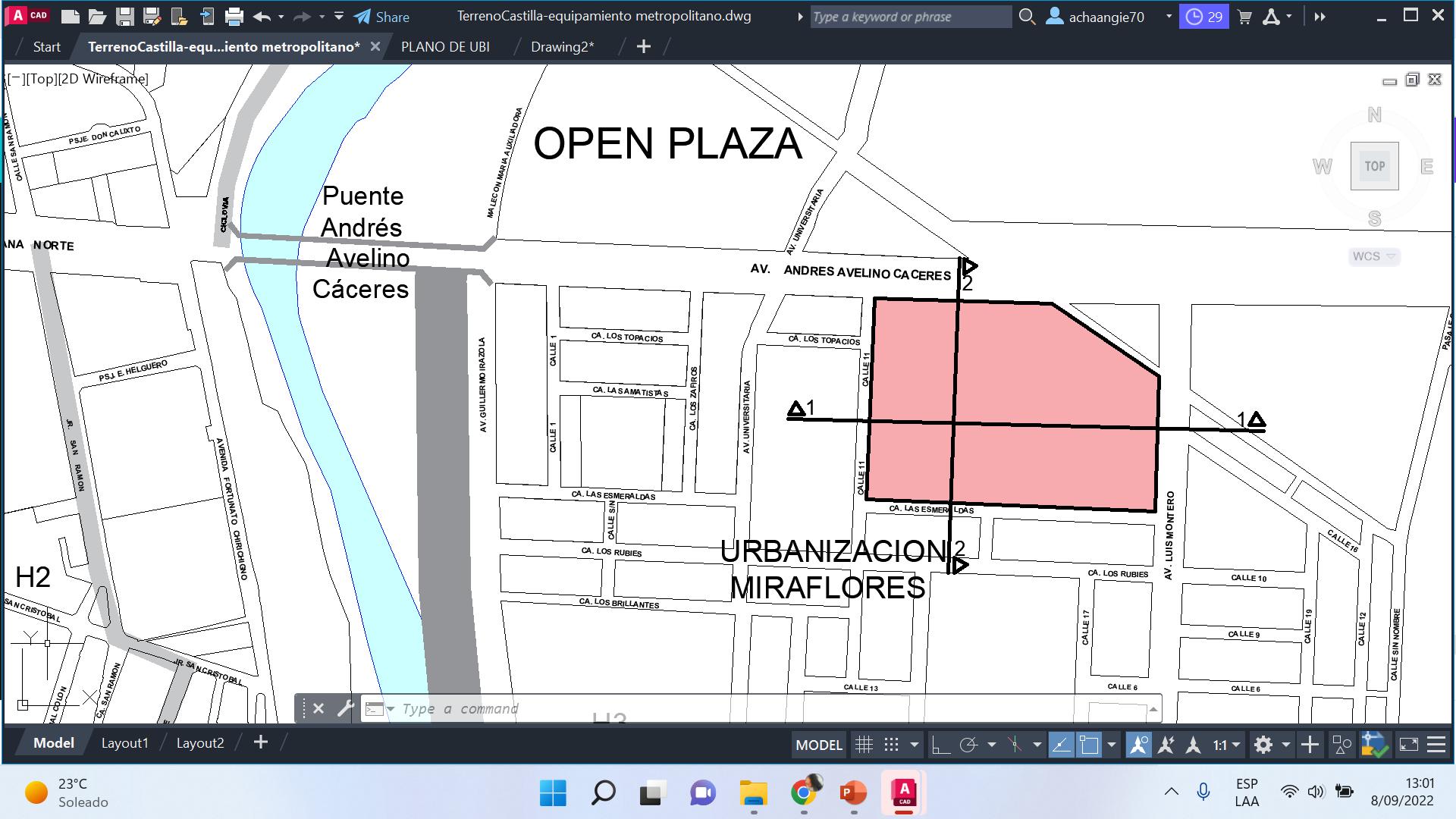Click the Plot printer icon

pyautogui.click(x=234, y=16)
